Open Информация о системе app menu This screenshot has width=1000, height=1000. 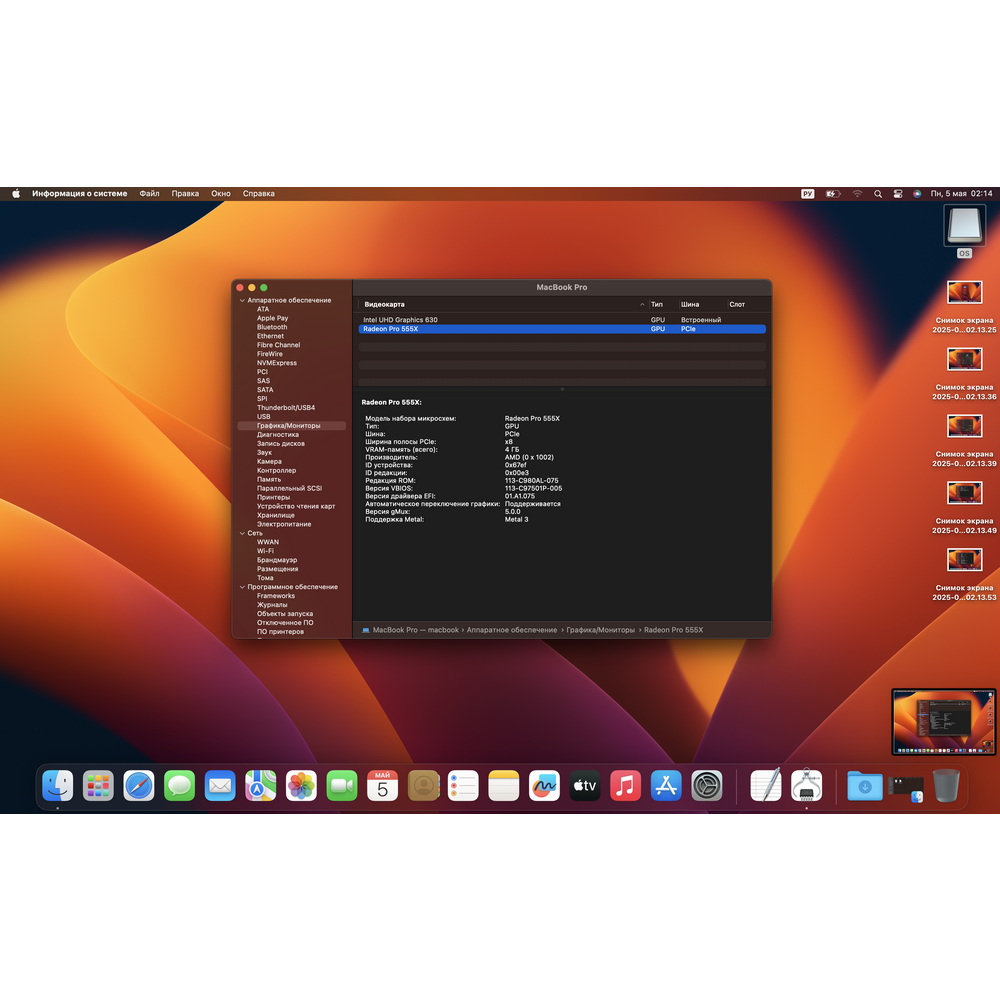[x=80, y=193]
